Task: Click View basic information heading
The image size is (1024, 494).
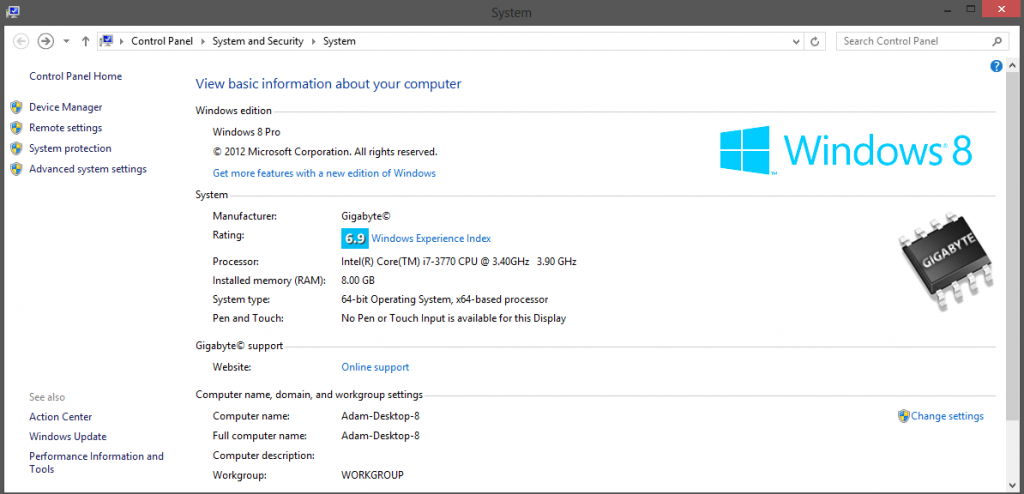Action: coord(328,84)
